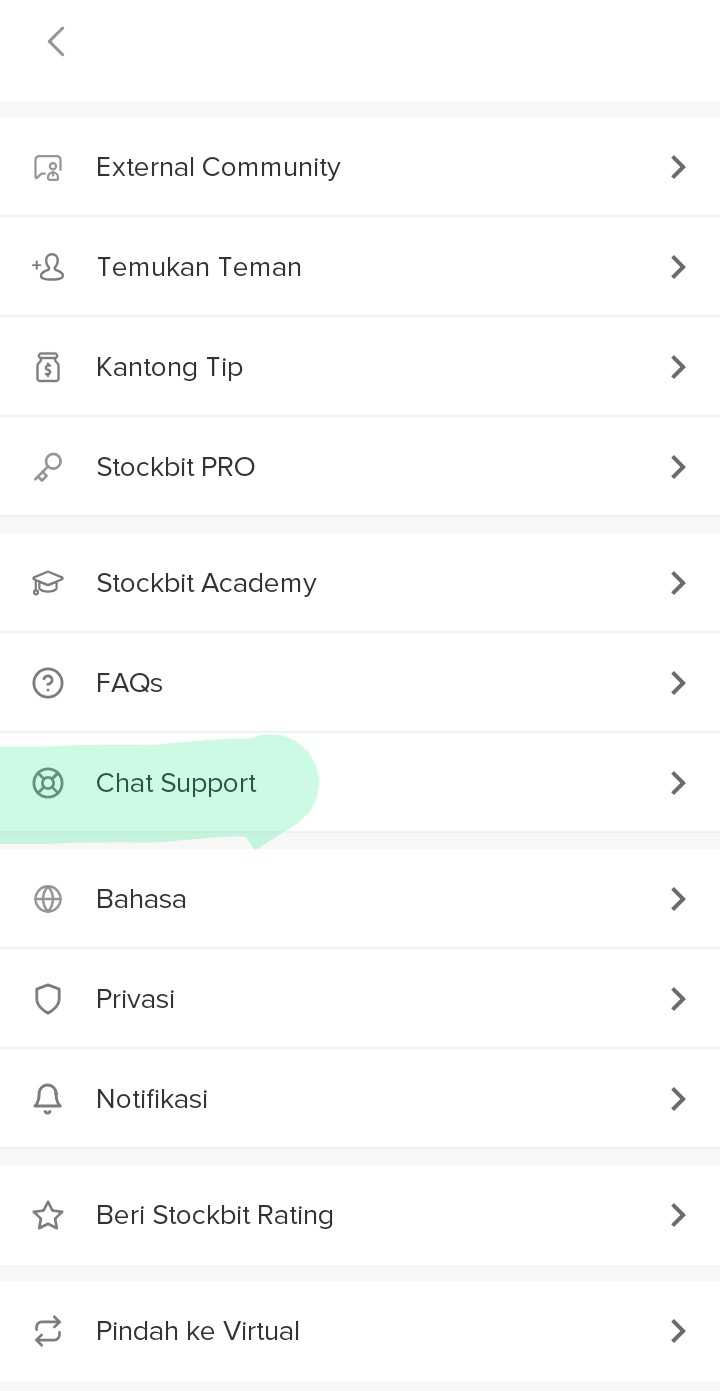
Task: Click the Chat Support lifebuoy icon
Action: click(x=48, y=783)
